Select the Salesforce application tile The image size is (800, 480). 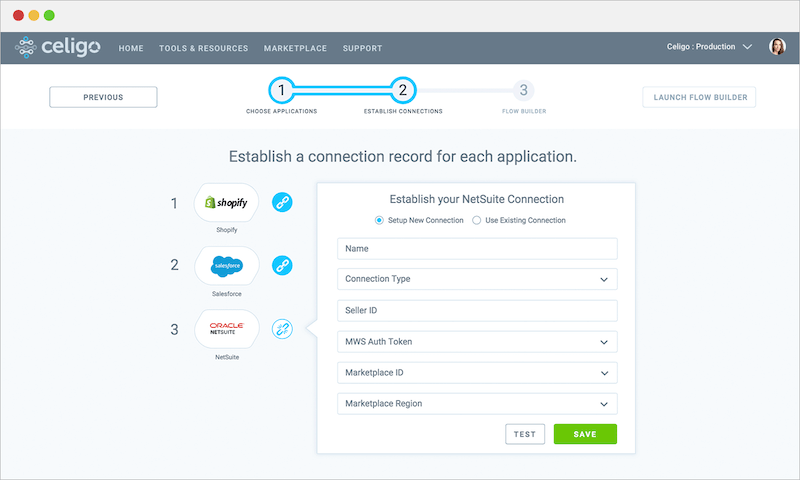(x=226, y=266)
